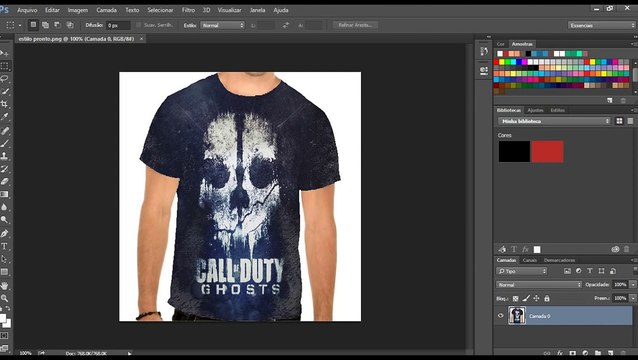
Task: Open the Arquivo menu
Action: 27,10
